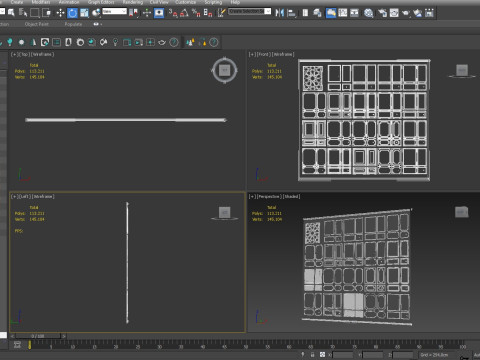Open the Customize menu
480x360 pixels.
[x=185, y=2]
